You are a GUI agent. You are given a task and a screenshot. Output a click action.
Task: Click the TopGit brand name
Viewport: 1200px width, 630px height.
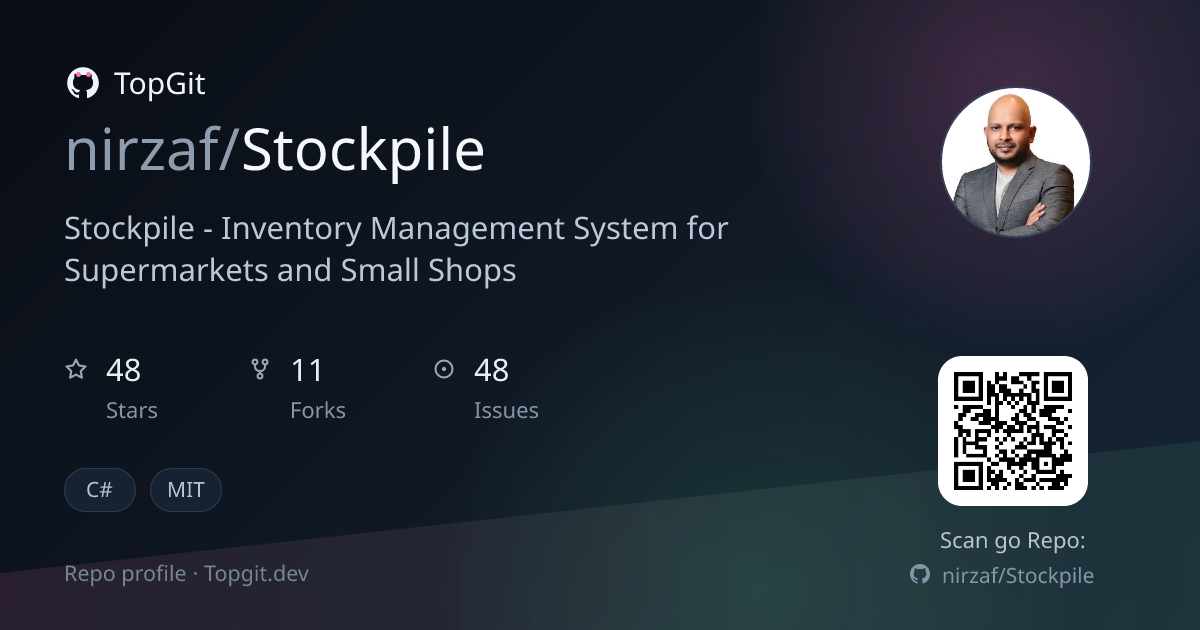click(x=160, y=84)
